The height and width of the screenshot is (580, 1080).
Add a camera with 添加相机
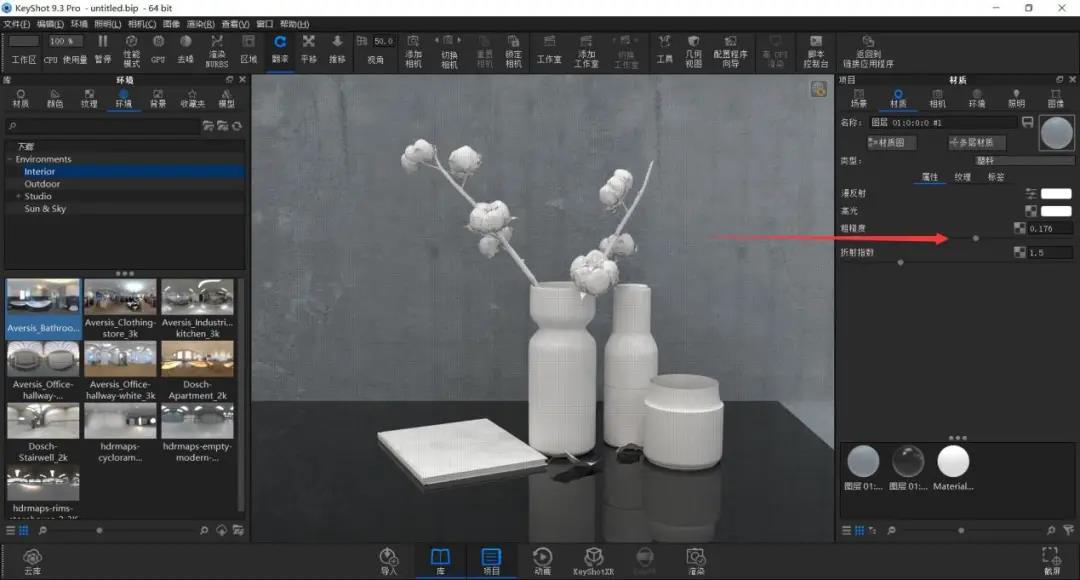413,51
